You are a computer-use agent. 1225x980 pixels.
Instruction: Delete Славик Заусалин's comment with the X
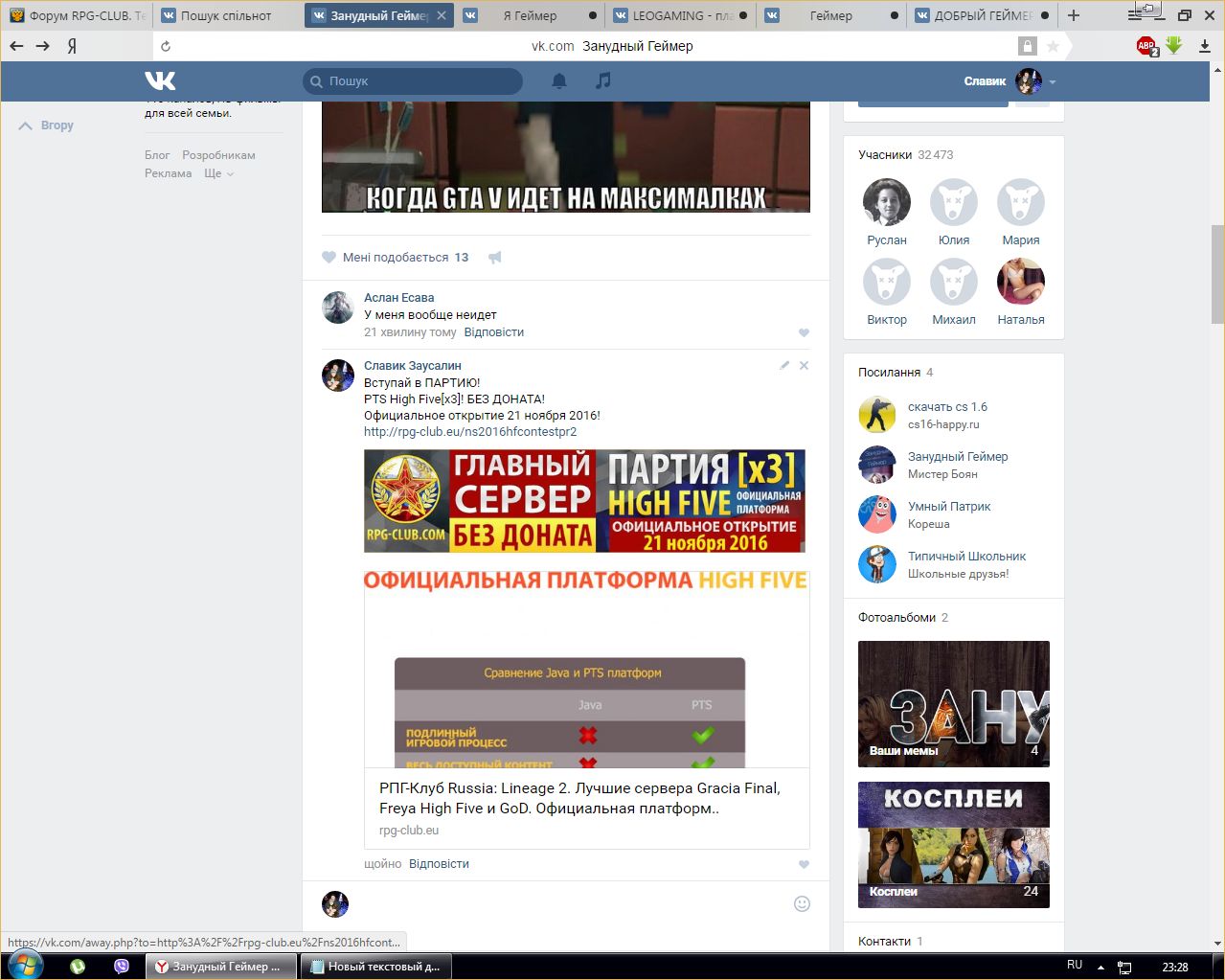(x=804, y=365)
